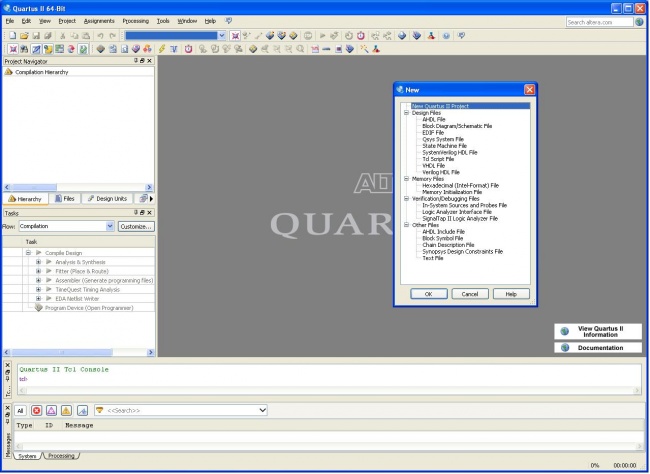Toggle the All messages filter button
650x474 pixels.
click(x=20, y=410)
